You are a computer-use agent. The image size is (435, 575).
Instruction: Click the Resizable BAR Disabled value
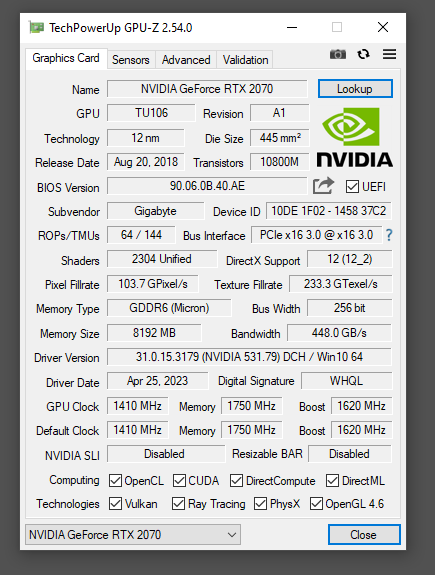350,454
